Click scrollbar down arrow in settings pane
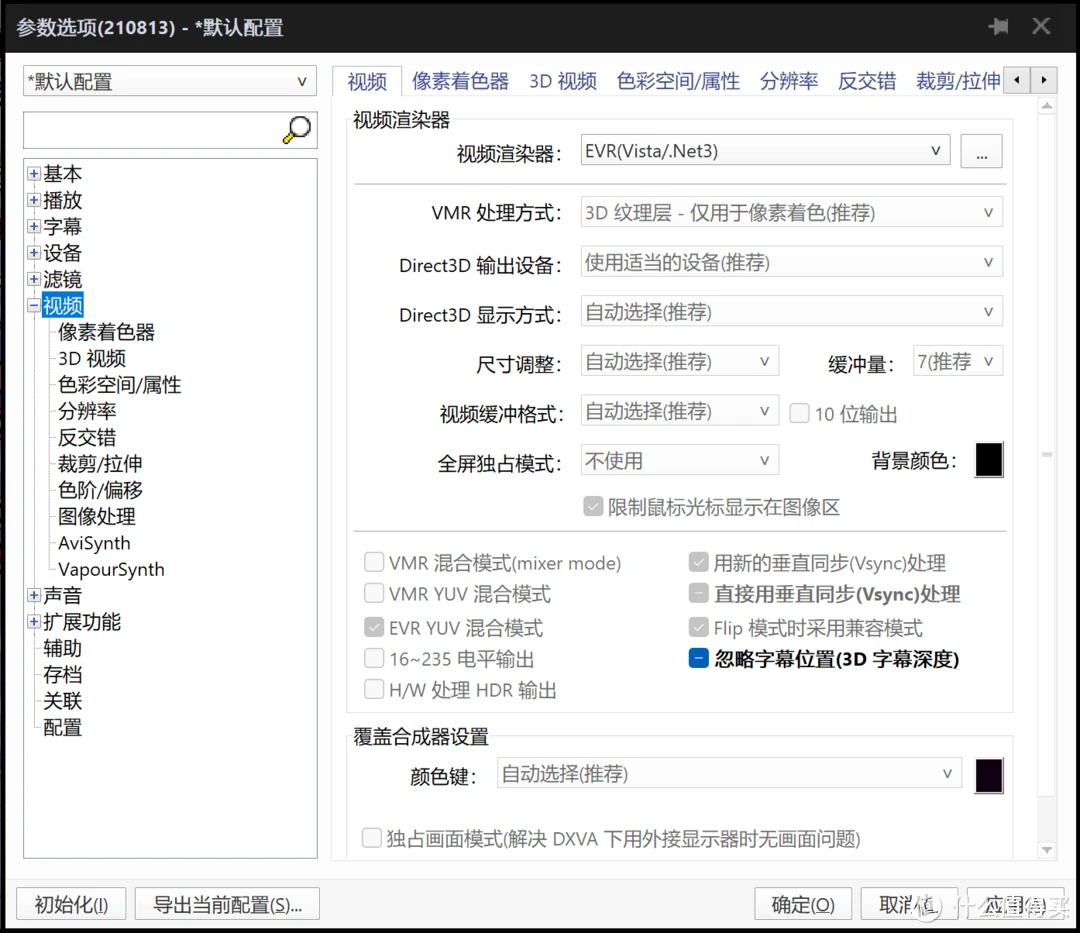1080x933 pixels. pyautogui.click(x=1046, y=850)
